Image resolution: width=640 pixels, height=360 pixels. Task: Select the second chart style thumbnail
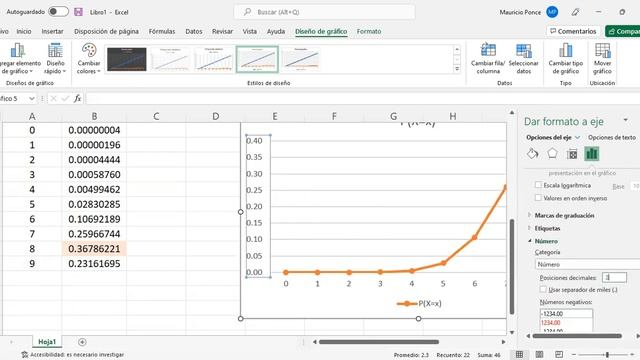pyautogui.click(x=170, y=59)
